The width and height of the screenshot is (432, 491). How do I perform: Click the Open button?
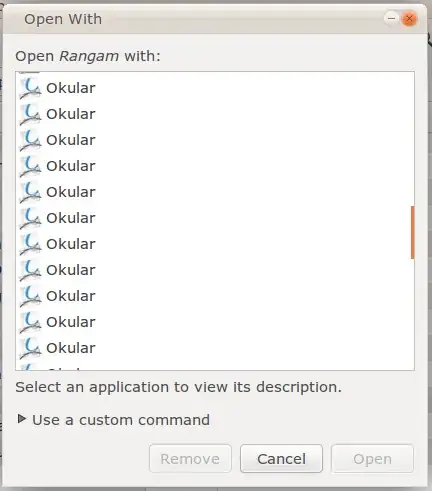(372, 459)
